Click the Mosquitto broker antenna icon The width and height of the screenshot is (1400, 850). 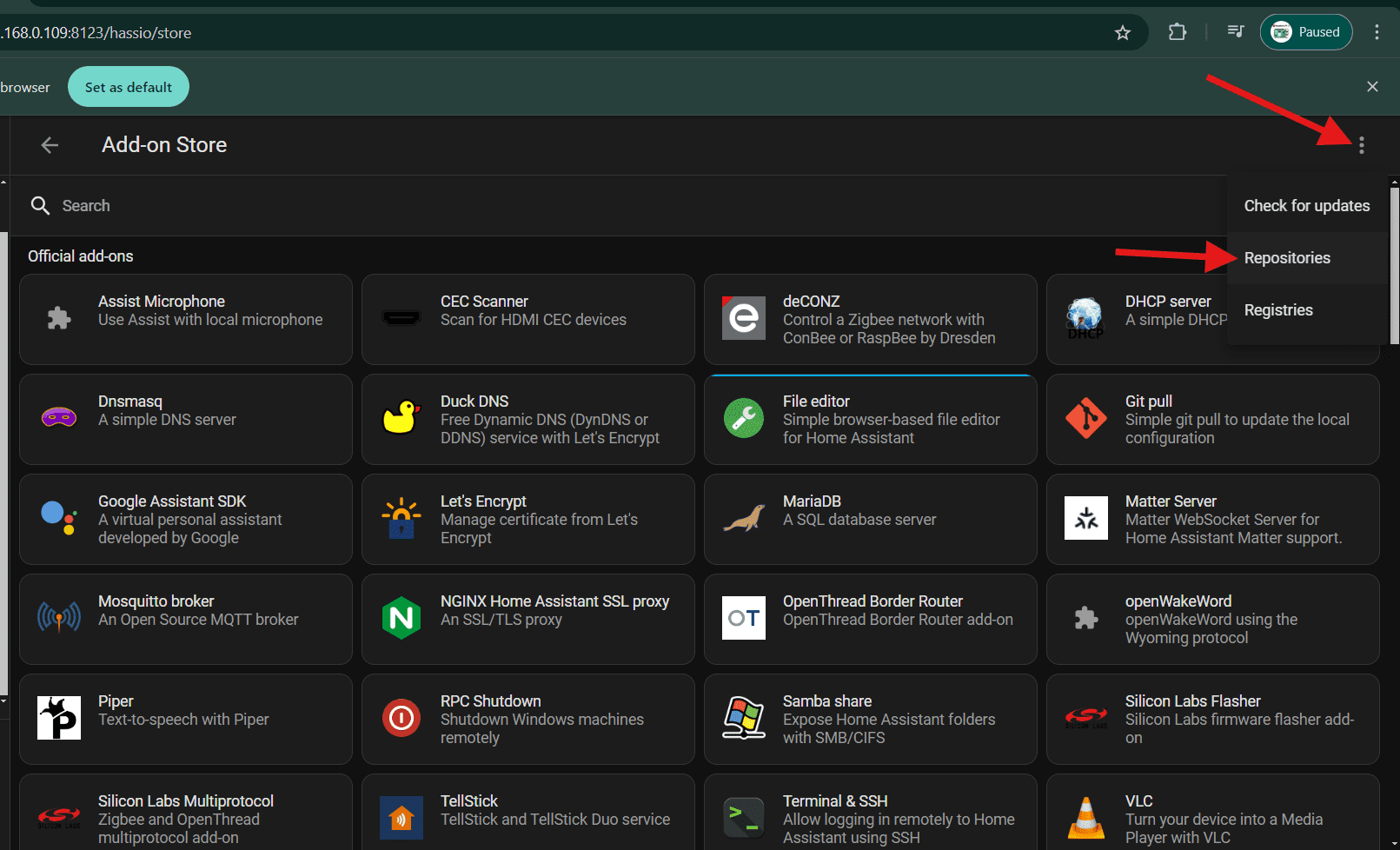[x=58, y=618]
